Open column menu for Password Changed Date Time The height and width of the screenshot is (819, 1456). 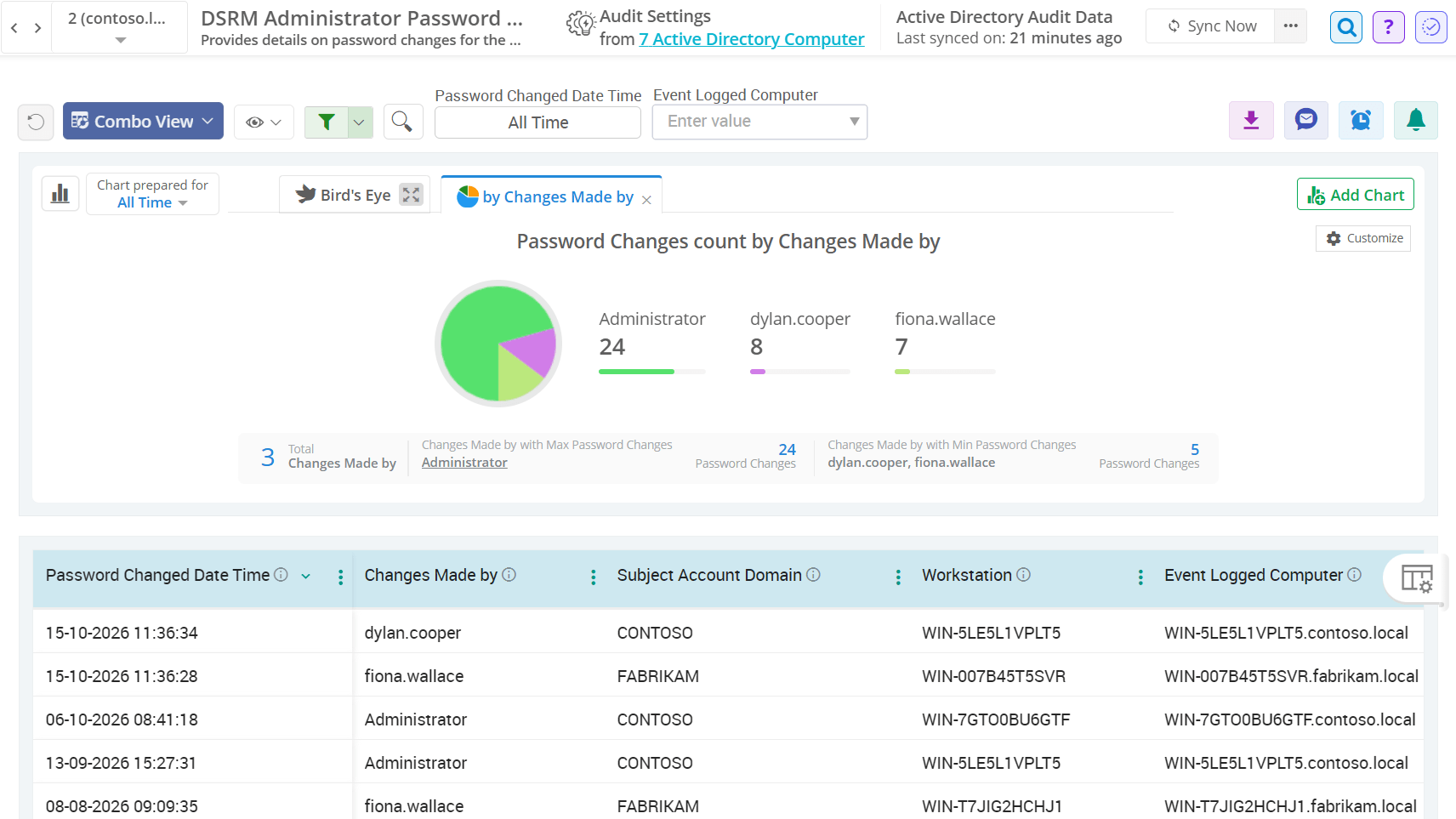(x=340, y=577)
